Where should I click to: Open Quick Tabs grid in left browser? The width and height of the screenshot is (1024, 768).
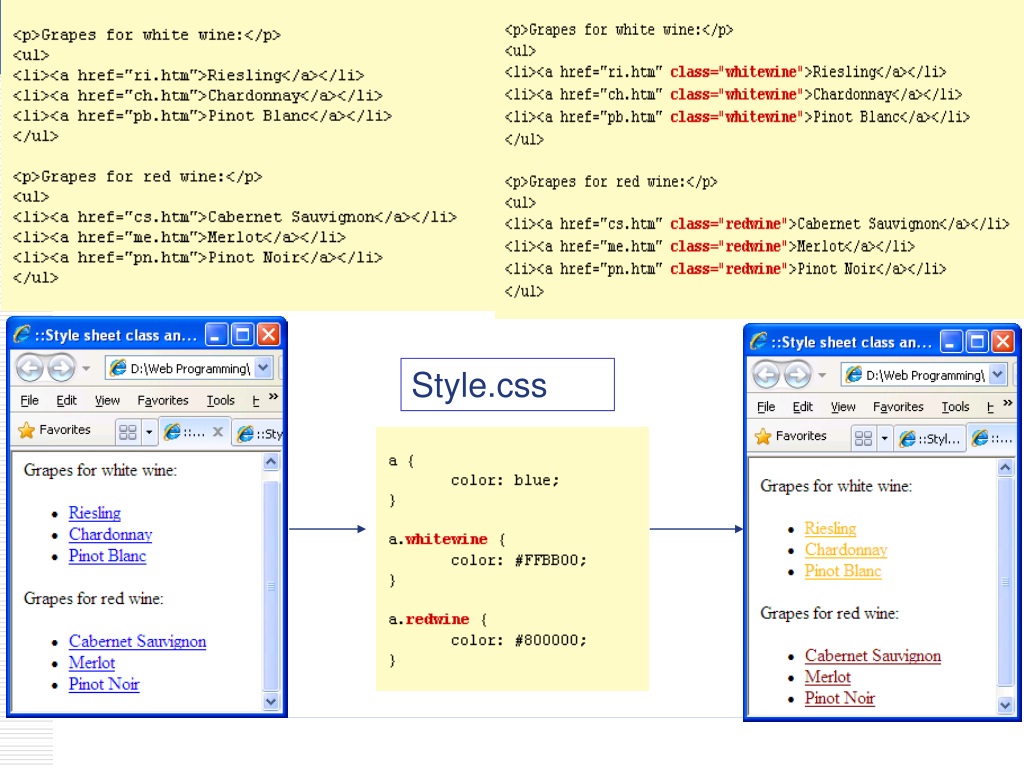128,432
